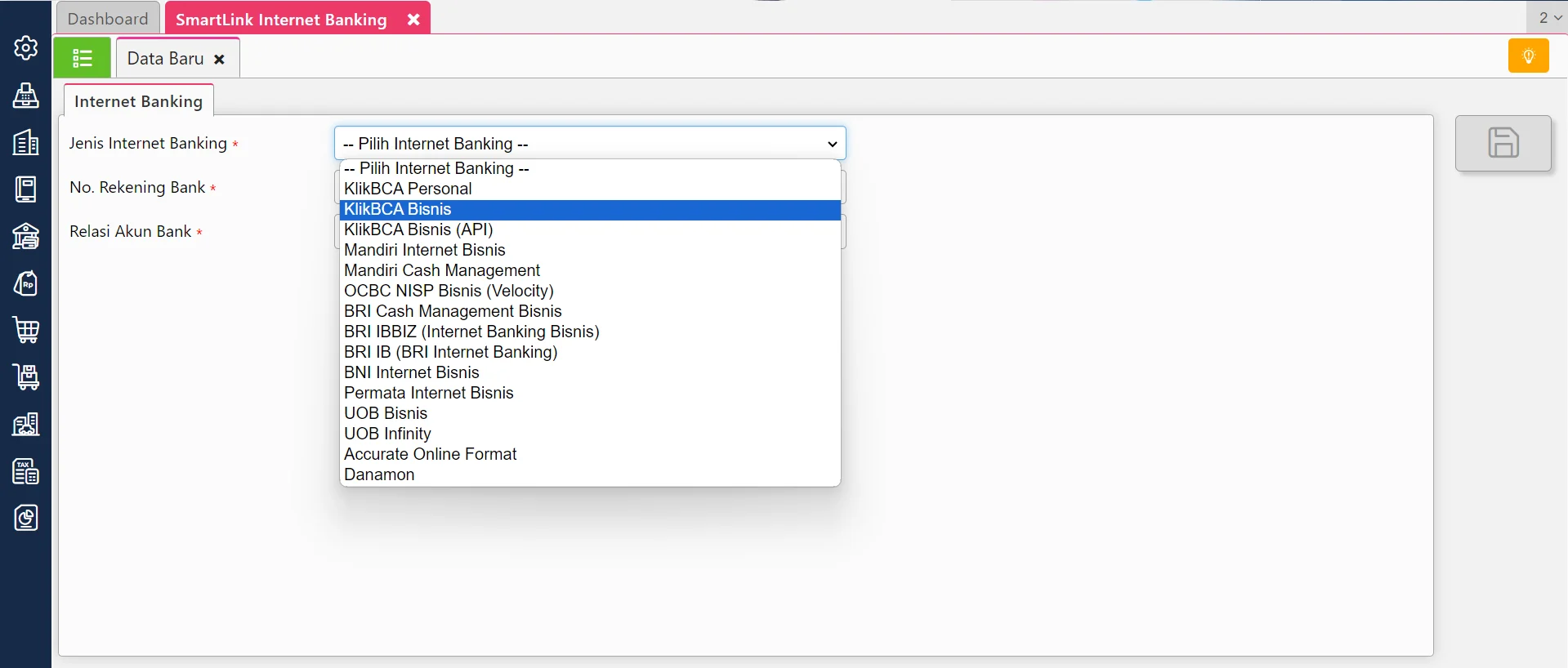This screenshot has width=1568, height=668.
Task: Click the yellow lightbulb hint button
Action: click(x=1528, y=56)
